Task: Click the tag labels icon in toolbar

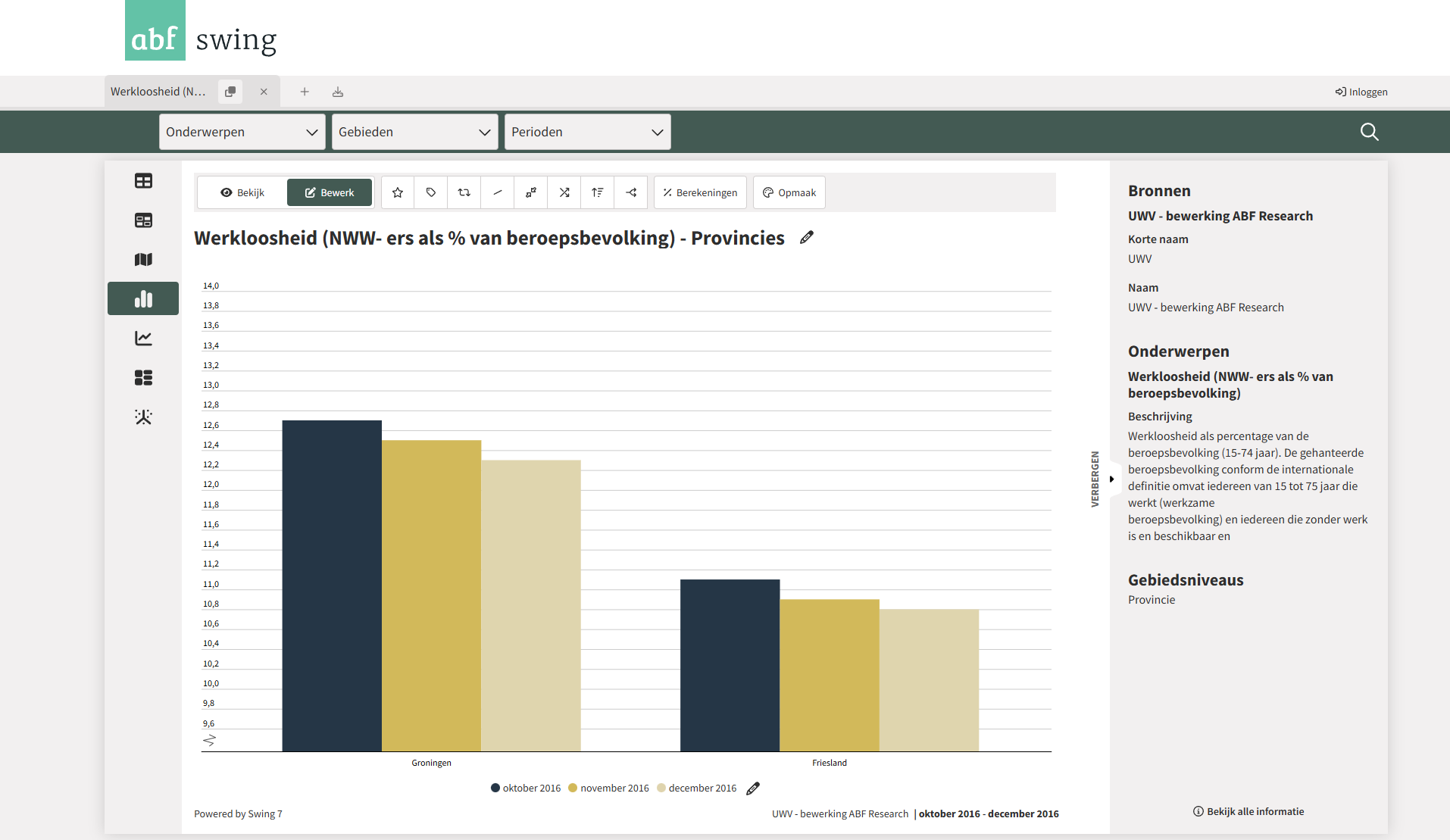Action: [431, 192]
